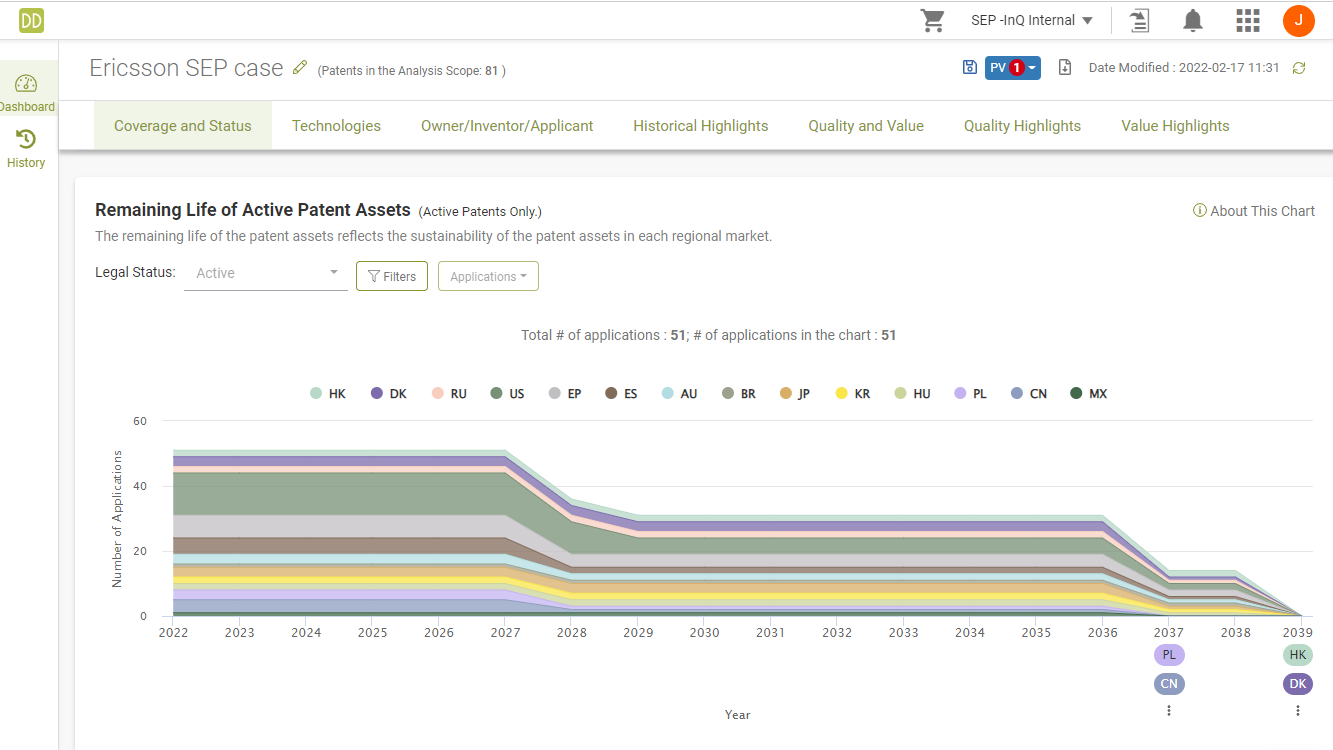Toggle PL legend entry
The width and height of the screenshot is (1333, 750).
971,394
